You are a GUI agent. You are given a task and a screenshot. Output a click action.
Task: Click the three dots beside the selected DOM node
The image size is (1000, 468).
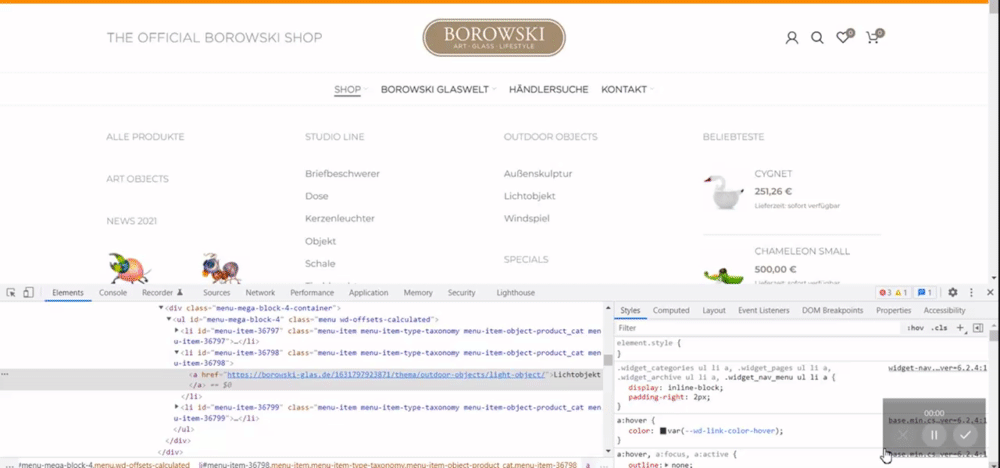coord(5,374)
